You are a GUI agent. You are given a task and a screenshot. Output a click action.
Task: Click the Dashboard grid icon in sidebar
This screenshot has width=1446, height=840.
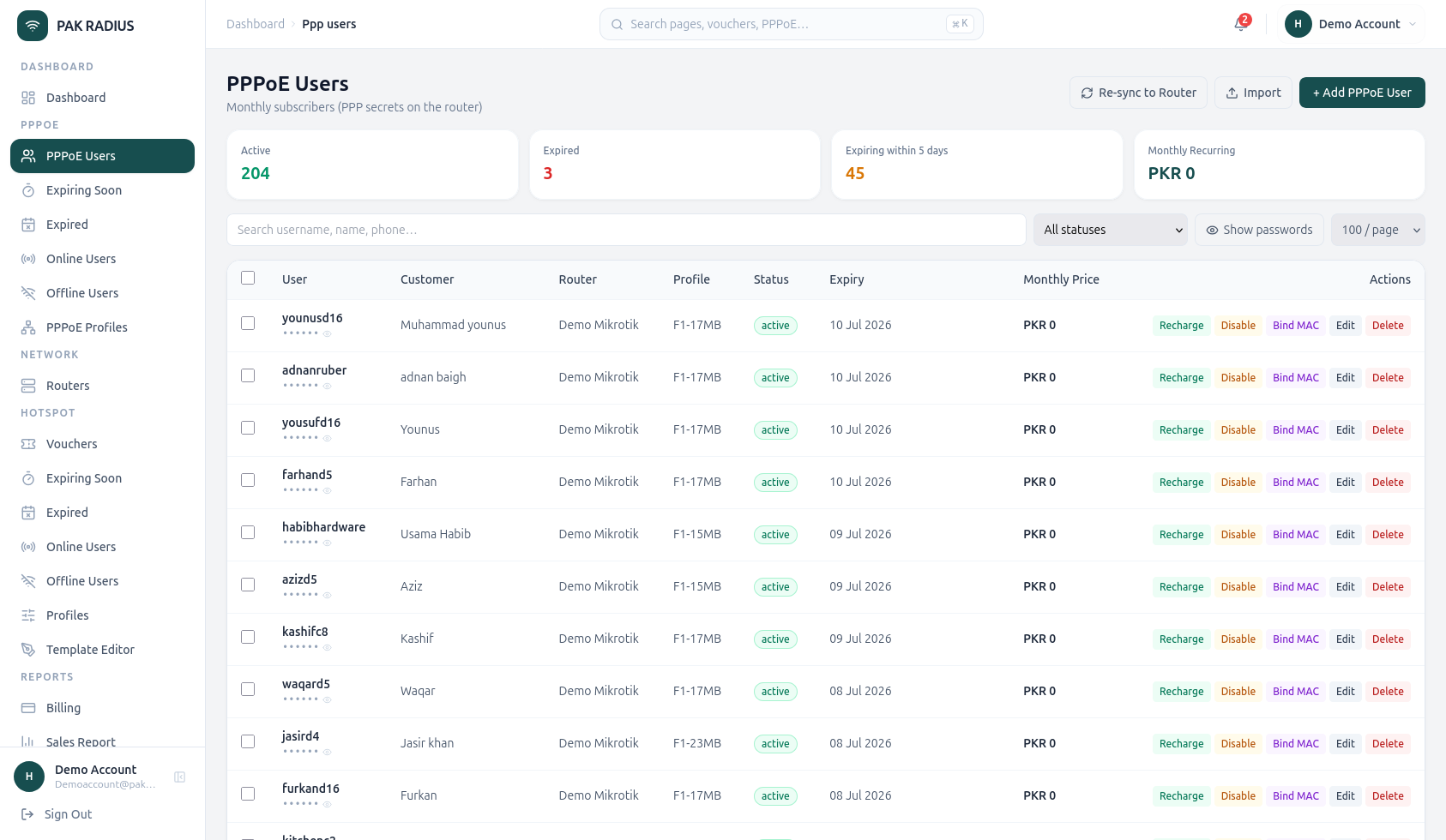(28, 98)
